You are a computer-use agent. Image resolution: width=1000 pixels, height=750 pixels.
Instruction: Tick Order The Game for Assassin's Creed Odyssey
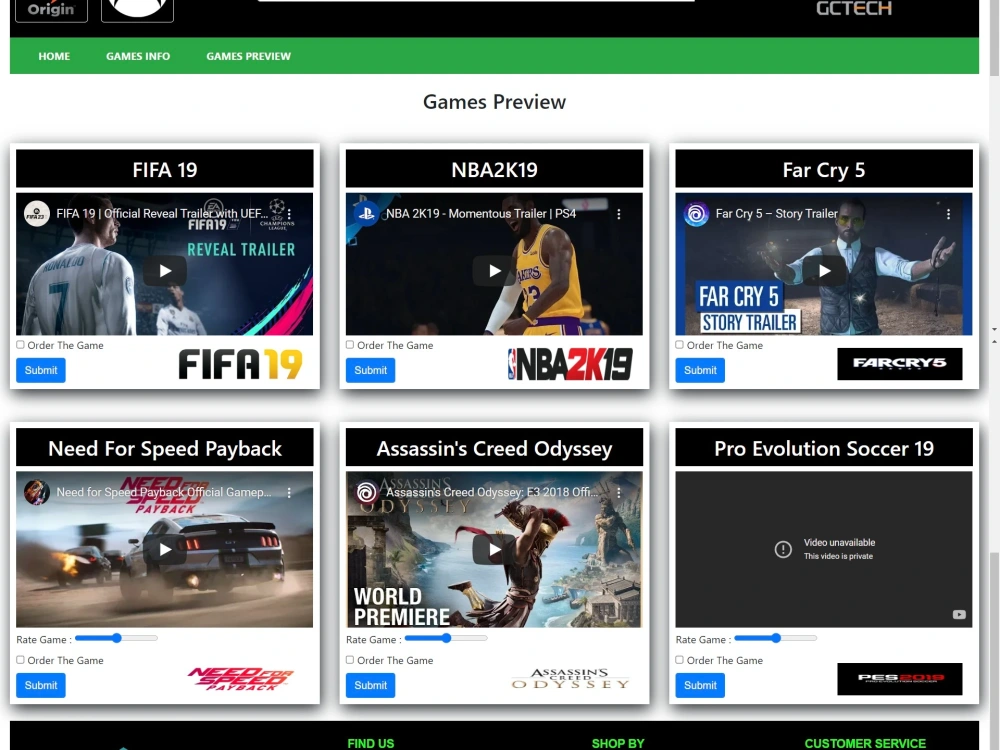coord(349,659)
